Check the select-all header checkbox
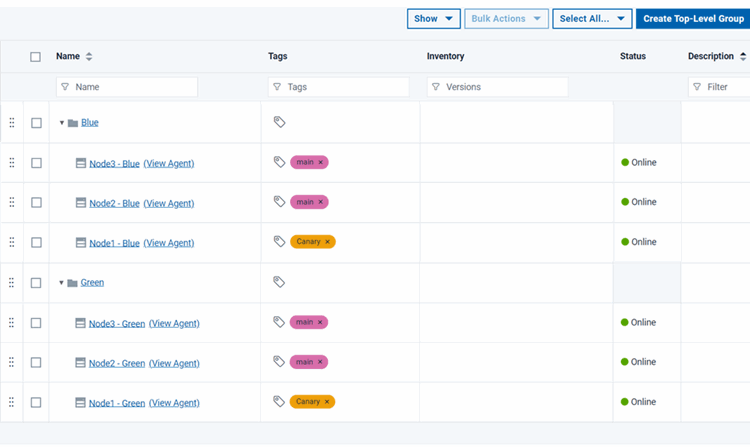The width and height of the screenshot is (750, 447). click(36, 57)
